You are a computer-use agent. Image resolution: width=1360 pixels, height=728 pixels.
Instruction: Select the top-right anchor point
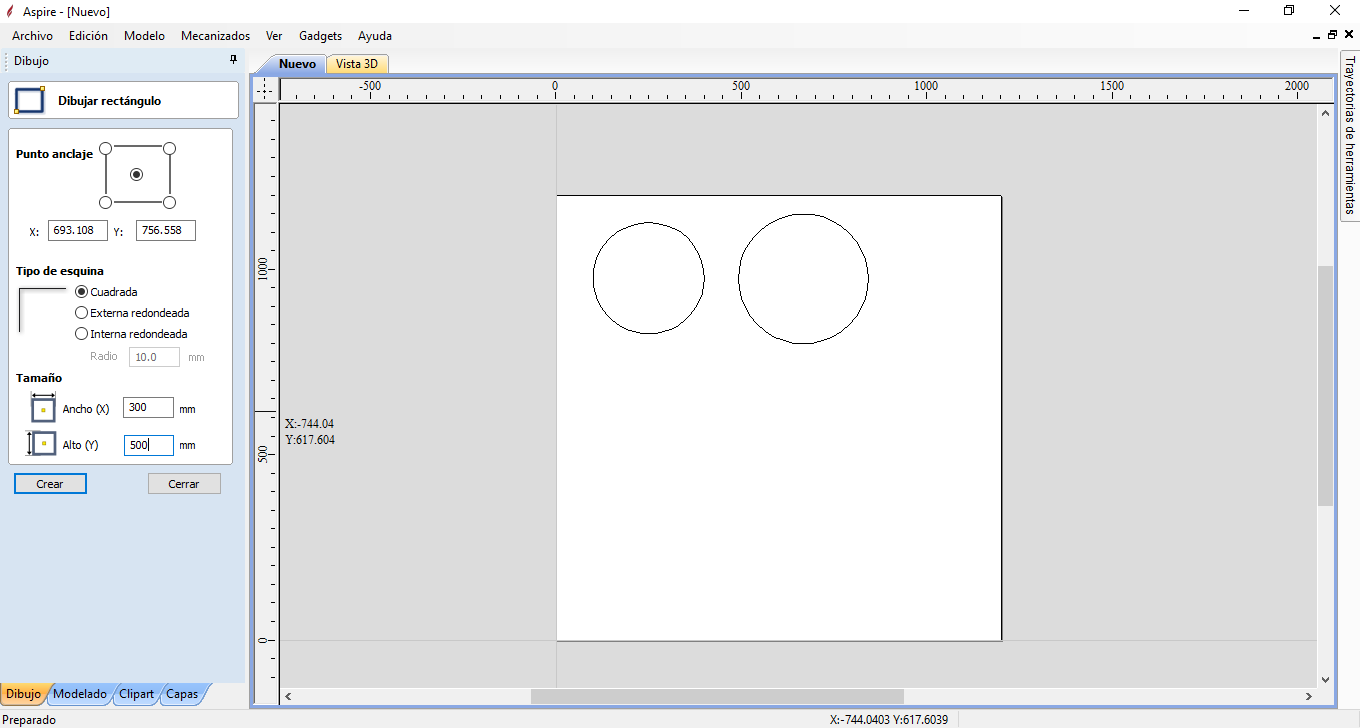click(x=169, y=148)
